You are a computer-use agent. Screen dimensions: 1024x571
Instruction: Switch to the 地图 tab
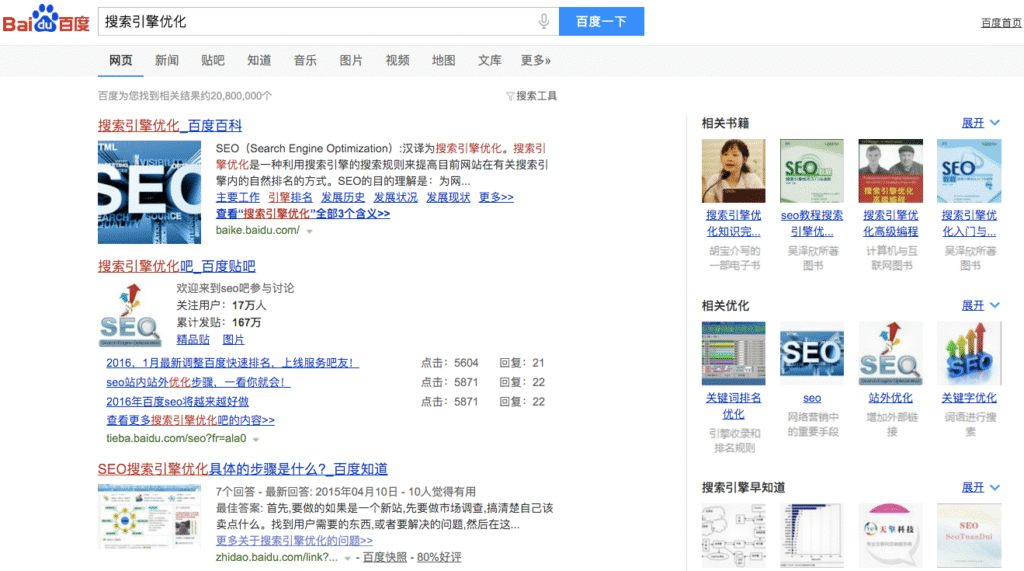click(443, 60)
